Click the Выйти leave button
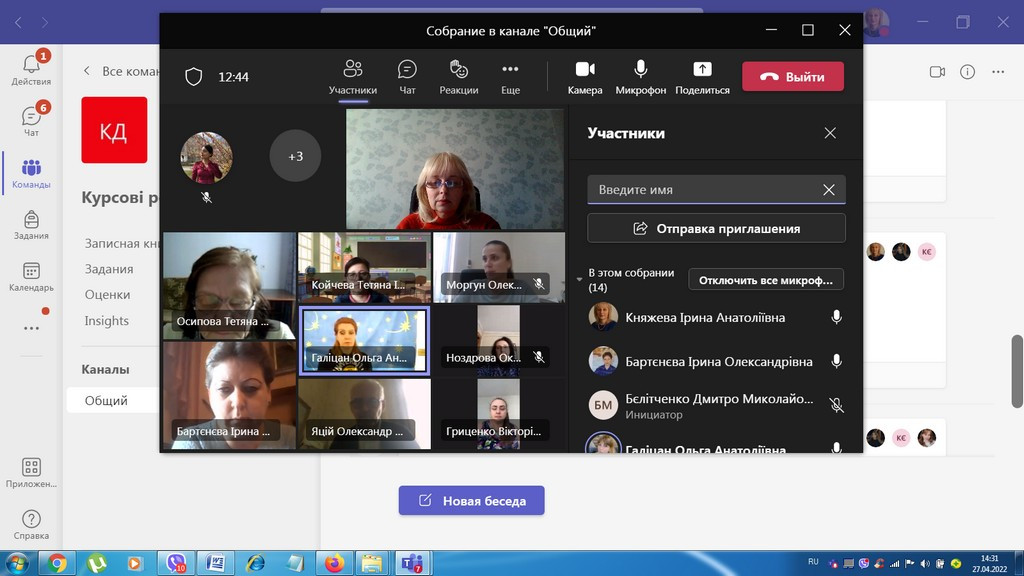Viewport: 1024px width, 576px height. 793,77
